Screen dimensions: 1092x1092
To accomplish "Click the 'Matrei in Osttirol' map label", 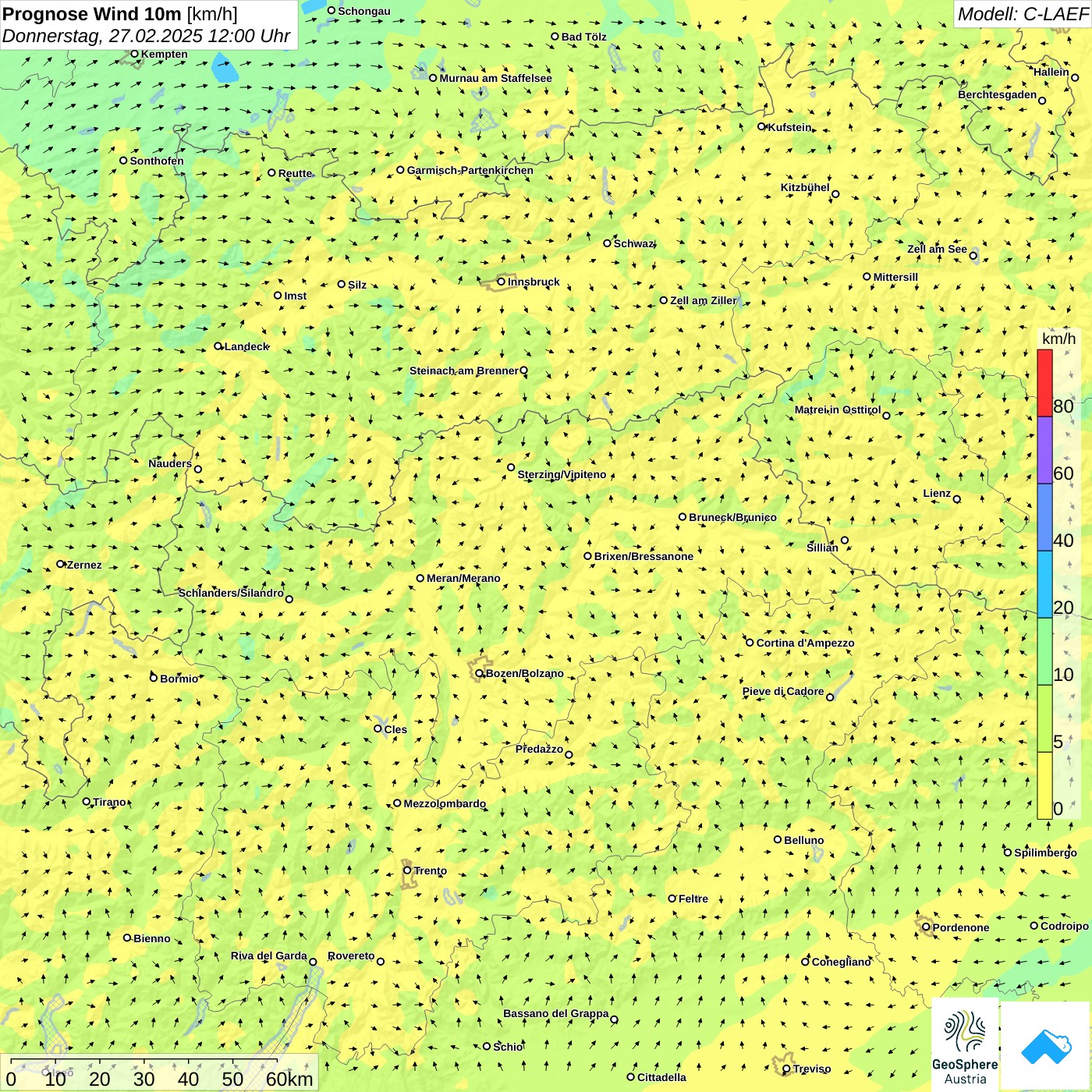I will [838, 409].
